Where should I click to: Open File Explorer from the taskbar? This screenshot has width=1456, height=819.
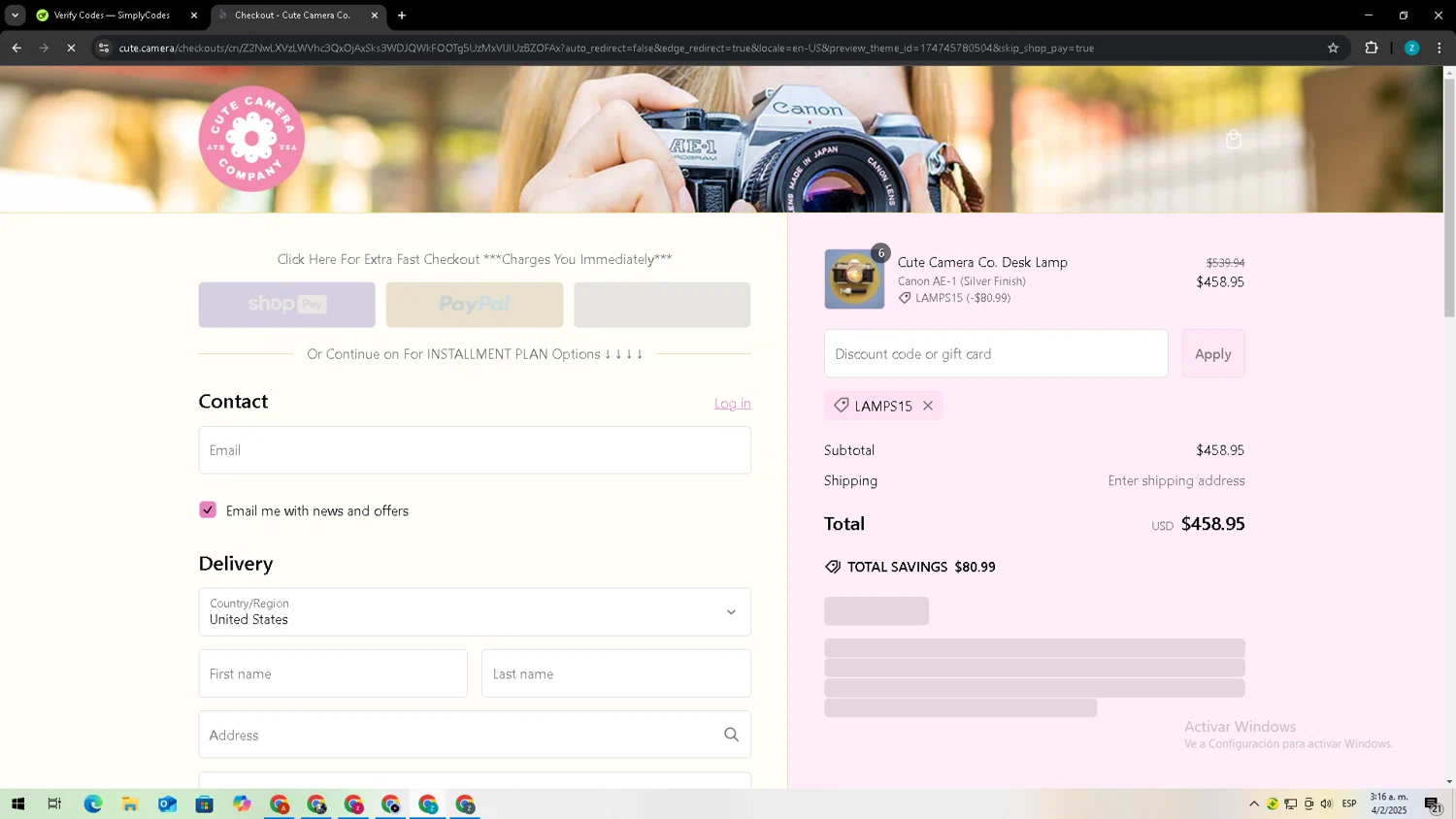tap(130, 804)
